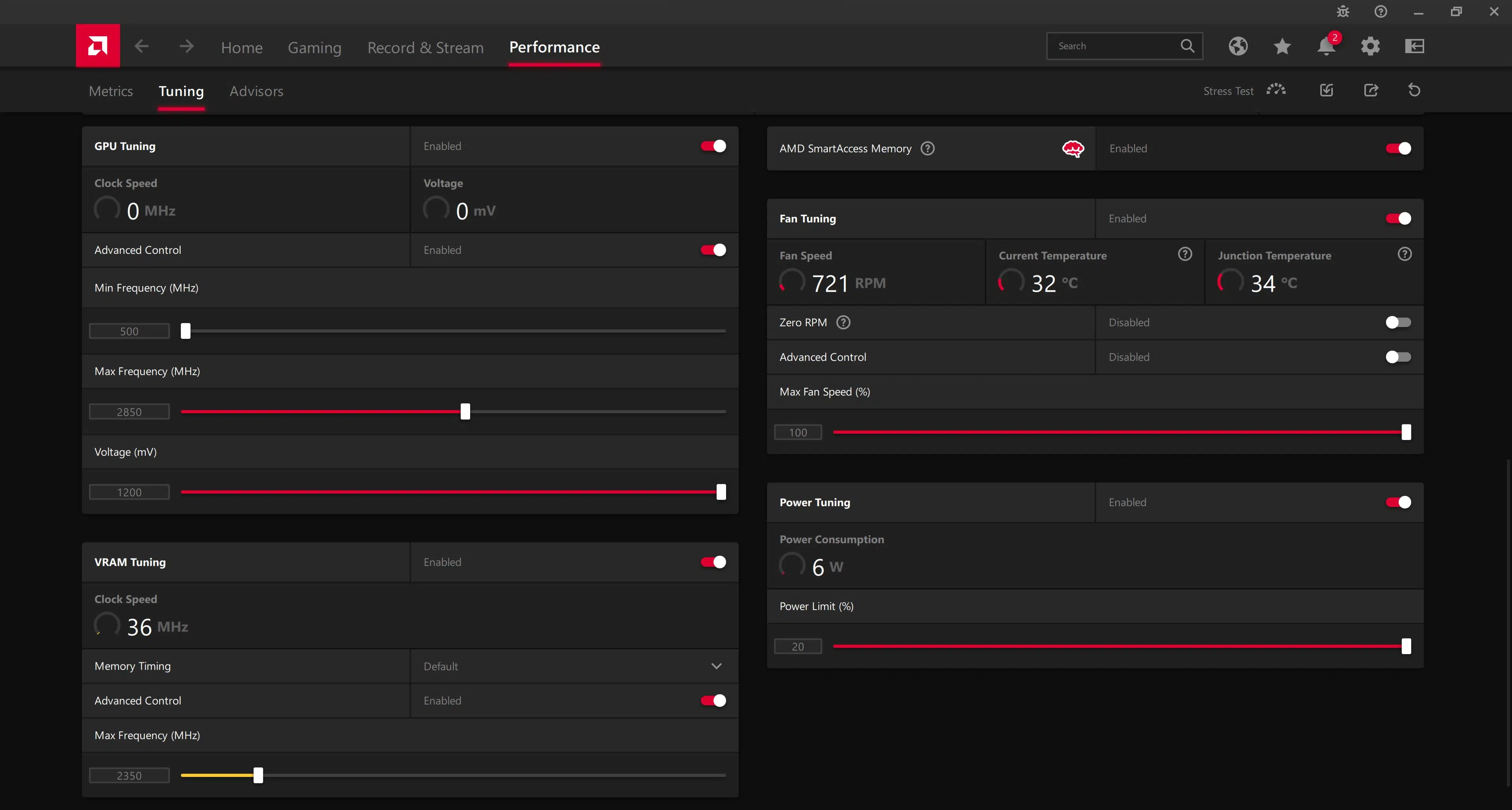Toggle Power Tuning switch

click(1398, 502)
